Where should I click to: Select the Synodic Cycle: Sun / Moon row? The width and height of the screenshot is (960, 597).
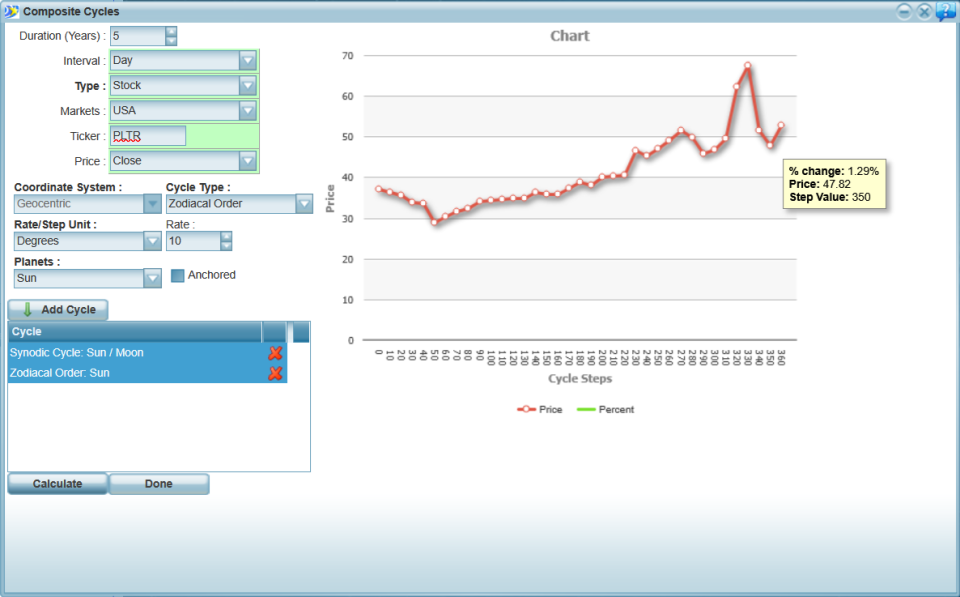[x=147, y=353]
